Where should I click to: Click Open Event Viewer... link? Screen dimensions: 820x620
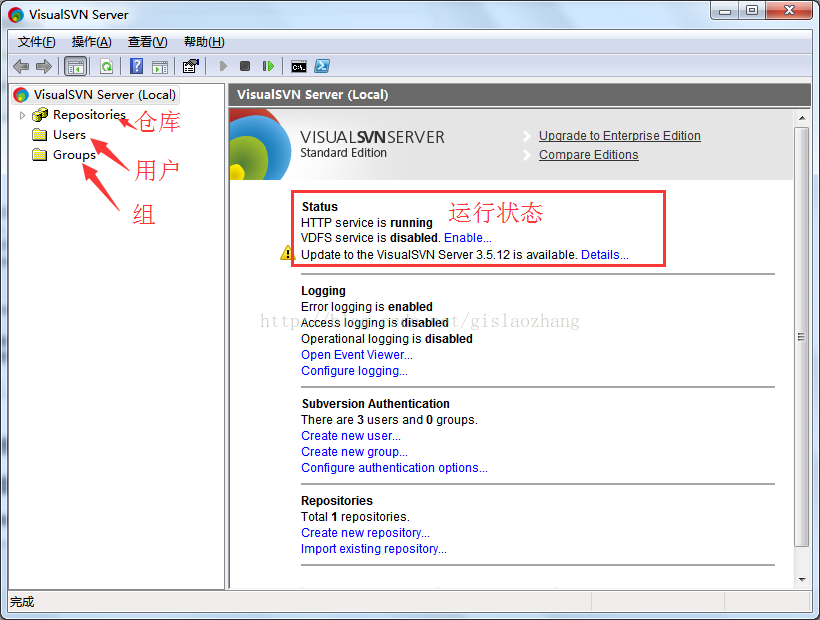pos(357,355)
